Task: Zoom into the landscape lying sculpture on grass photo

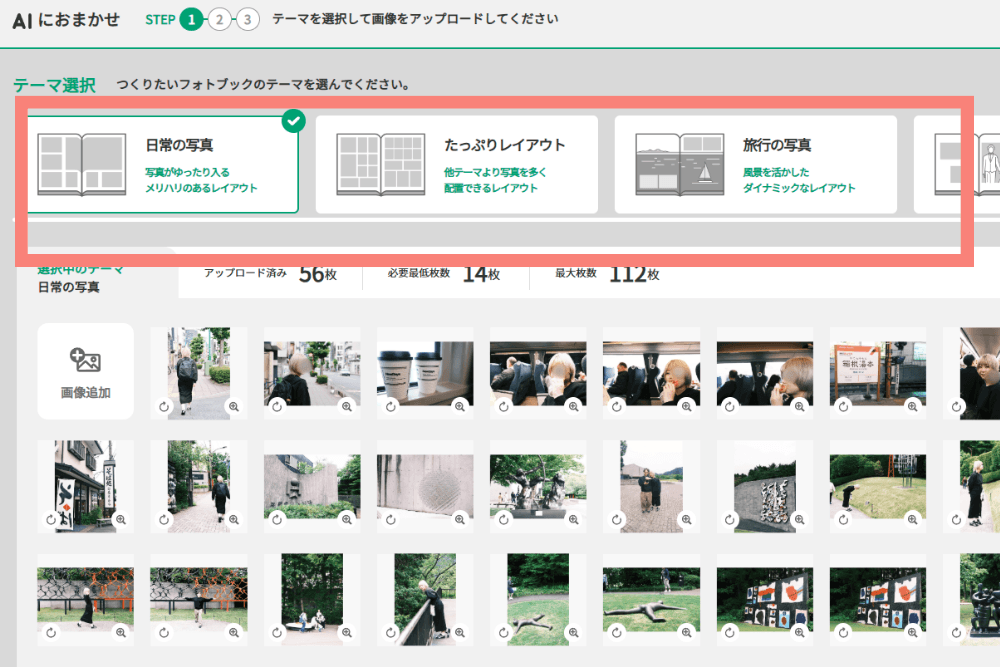Action: click(686, 633)
